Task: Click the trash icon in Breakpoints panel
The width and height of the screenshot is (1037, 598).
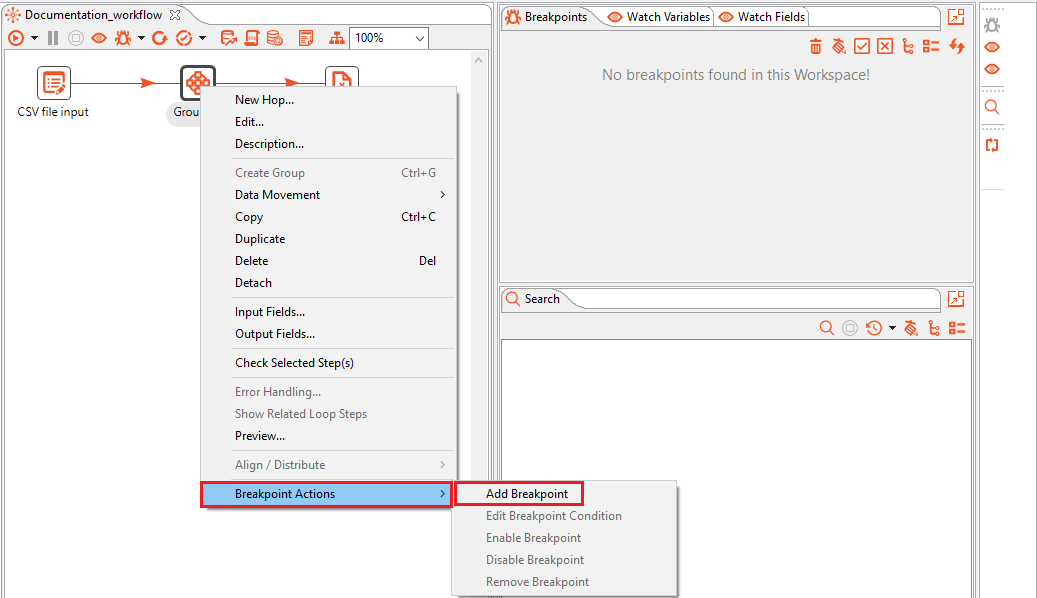Action: [815, 46]
